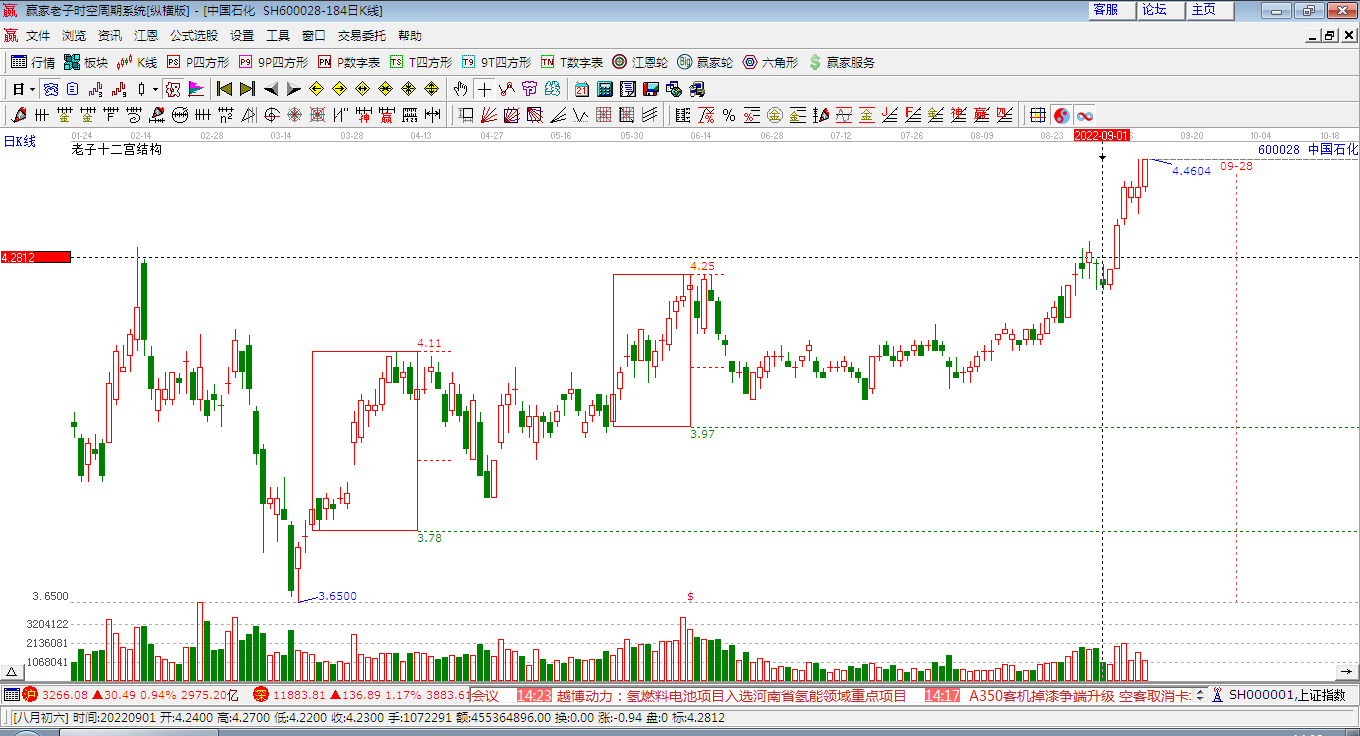This screenshot has height=736, width=1360.
Task: Click the calendar 21 icon
Action: (582, 89)
